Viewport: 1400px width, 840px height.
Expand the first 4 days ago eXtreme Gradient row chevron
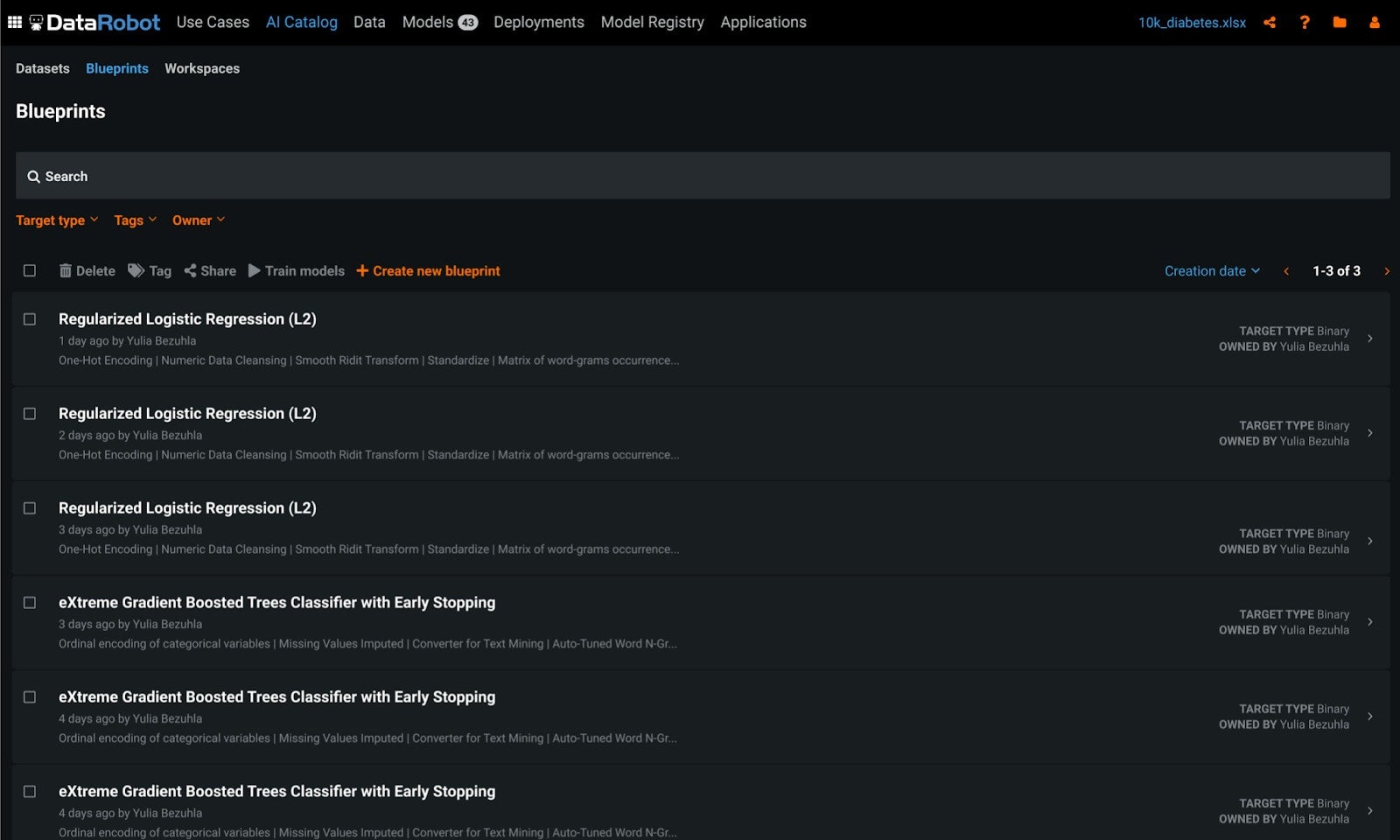[1370, 717]
